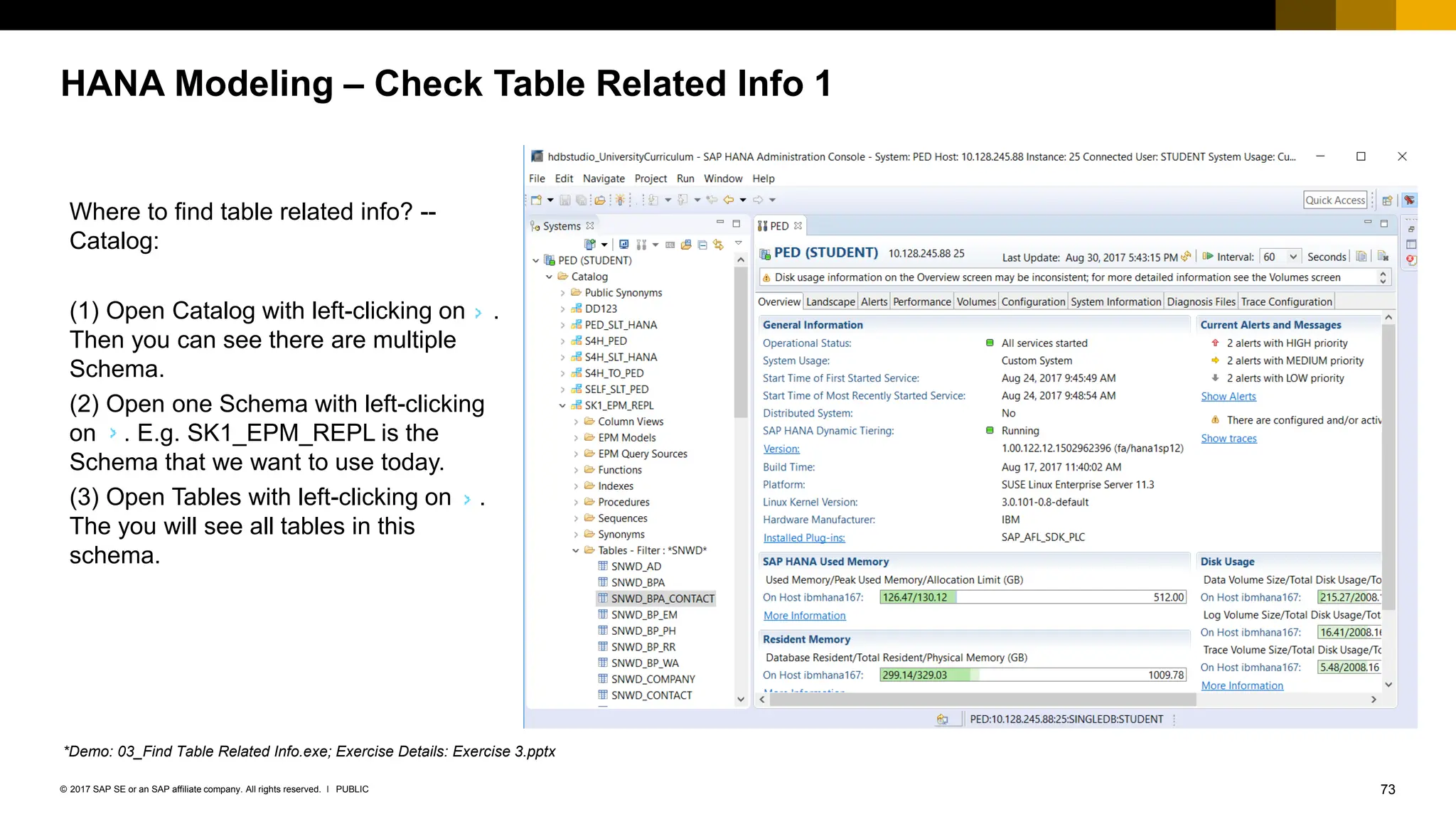Open the Interval 60 combo box
Screen dimensions: 1456x819
[1280, 257]
